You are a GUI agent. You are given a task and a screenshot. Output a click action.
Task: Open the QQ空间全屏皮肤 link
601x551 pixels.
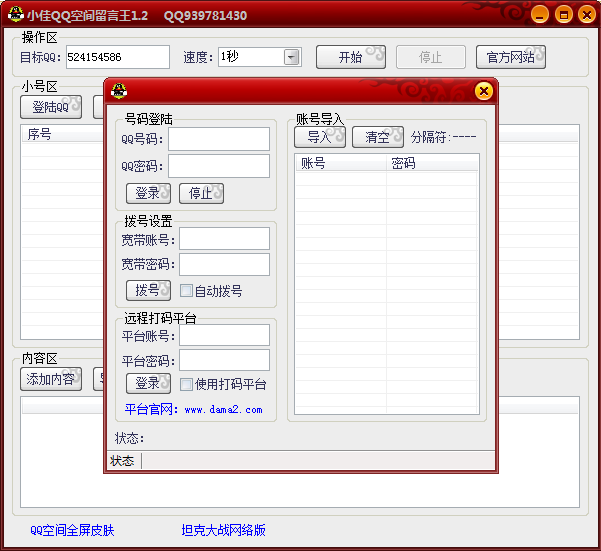click(x=72, y=530)
